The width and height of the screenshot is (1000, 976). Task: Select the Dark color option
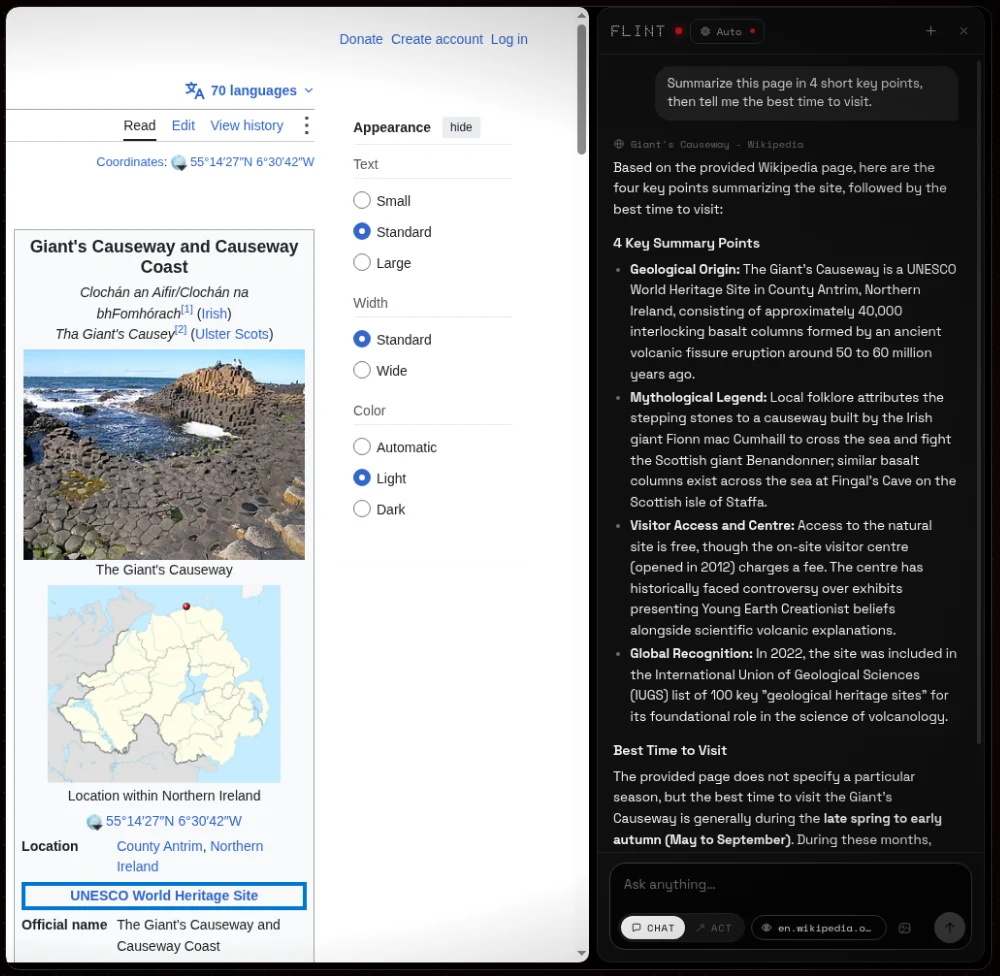(362, 508)
